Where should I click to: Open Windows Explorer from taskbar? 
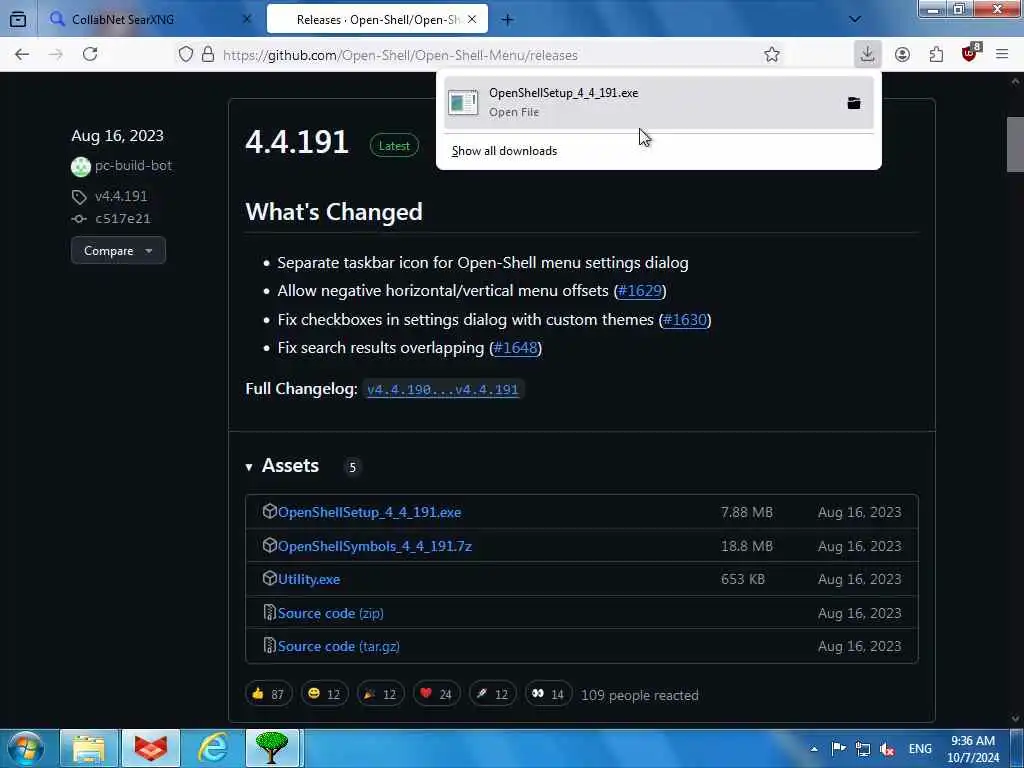pyautogui.click(x=89, y=748)
